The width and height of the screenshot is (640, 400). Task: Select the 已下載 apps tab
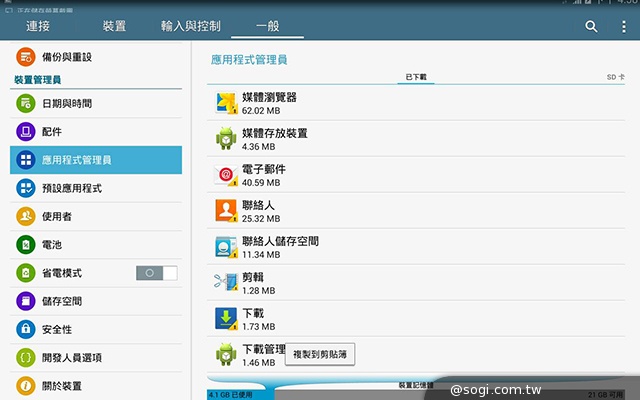click(x=416, y=77)
